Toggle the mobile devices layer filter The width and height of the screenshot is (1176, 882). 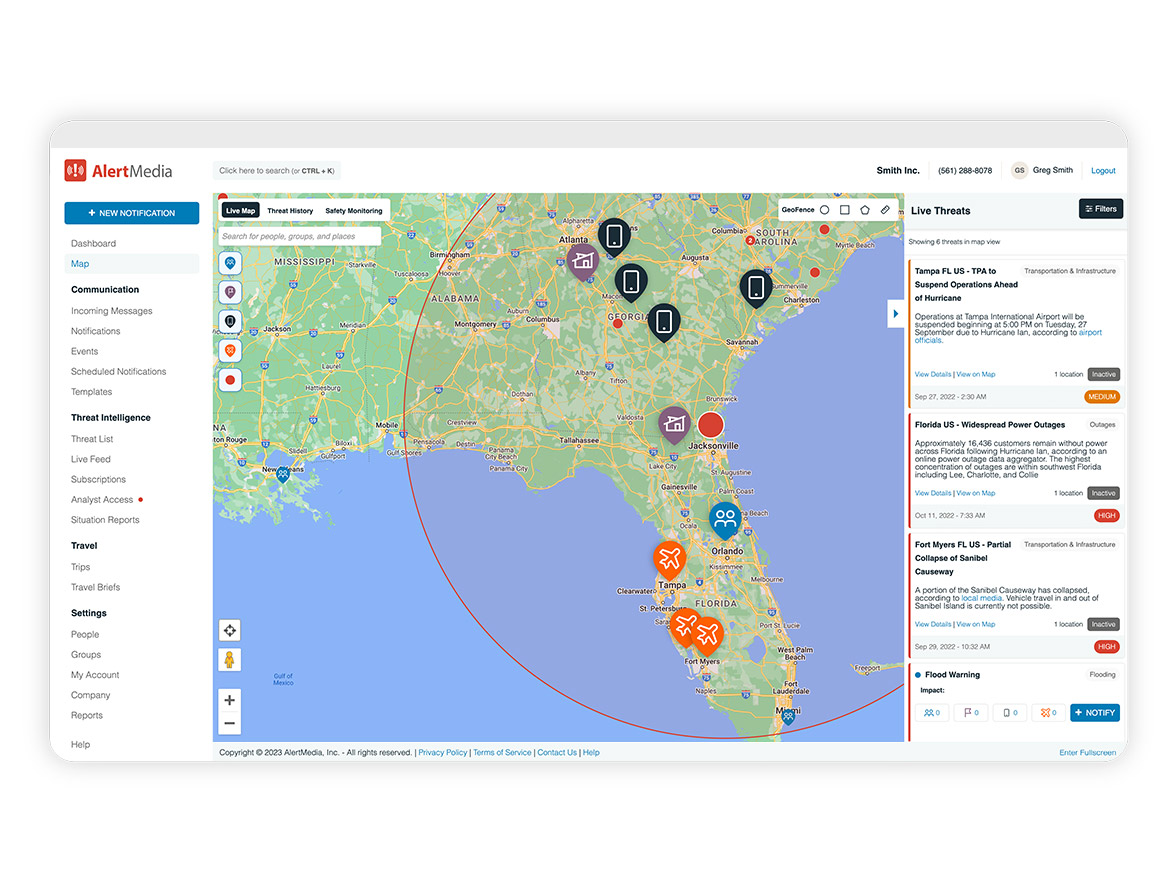pyautogui.click(x=230, y=322)
